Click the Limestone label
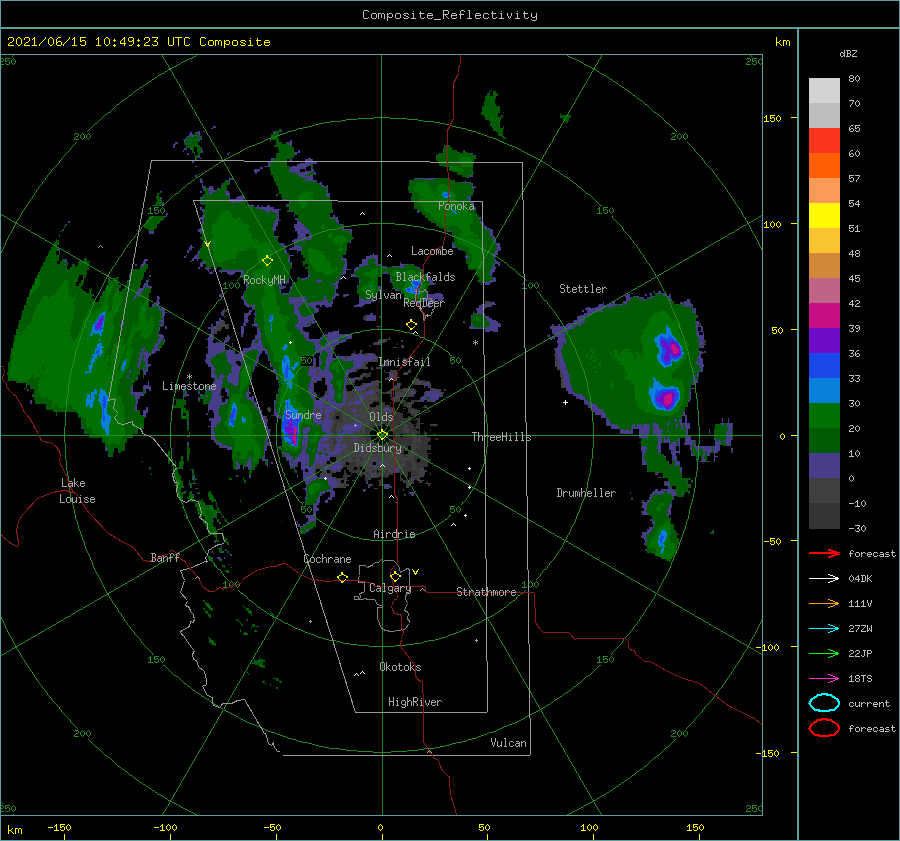 189,386
